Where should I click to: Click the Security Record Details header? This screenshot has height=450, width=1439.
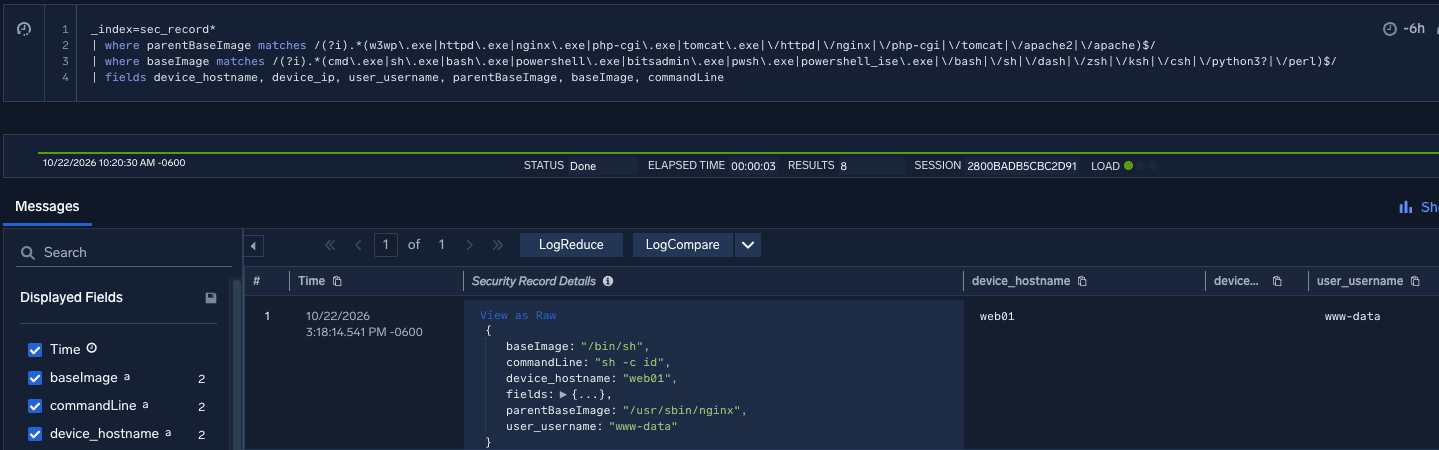pos(534,282)
